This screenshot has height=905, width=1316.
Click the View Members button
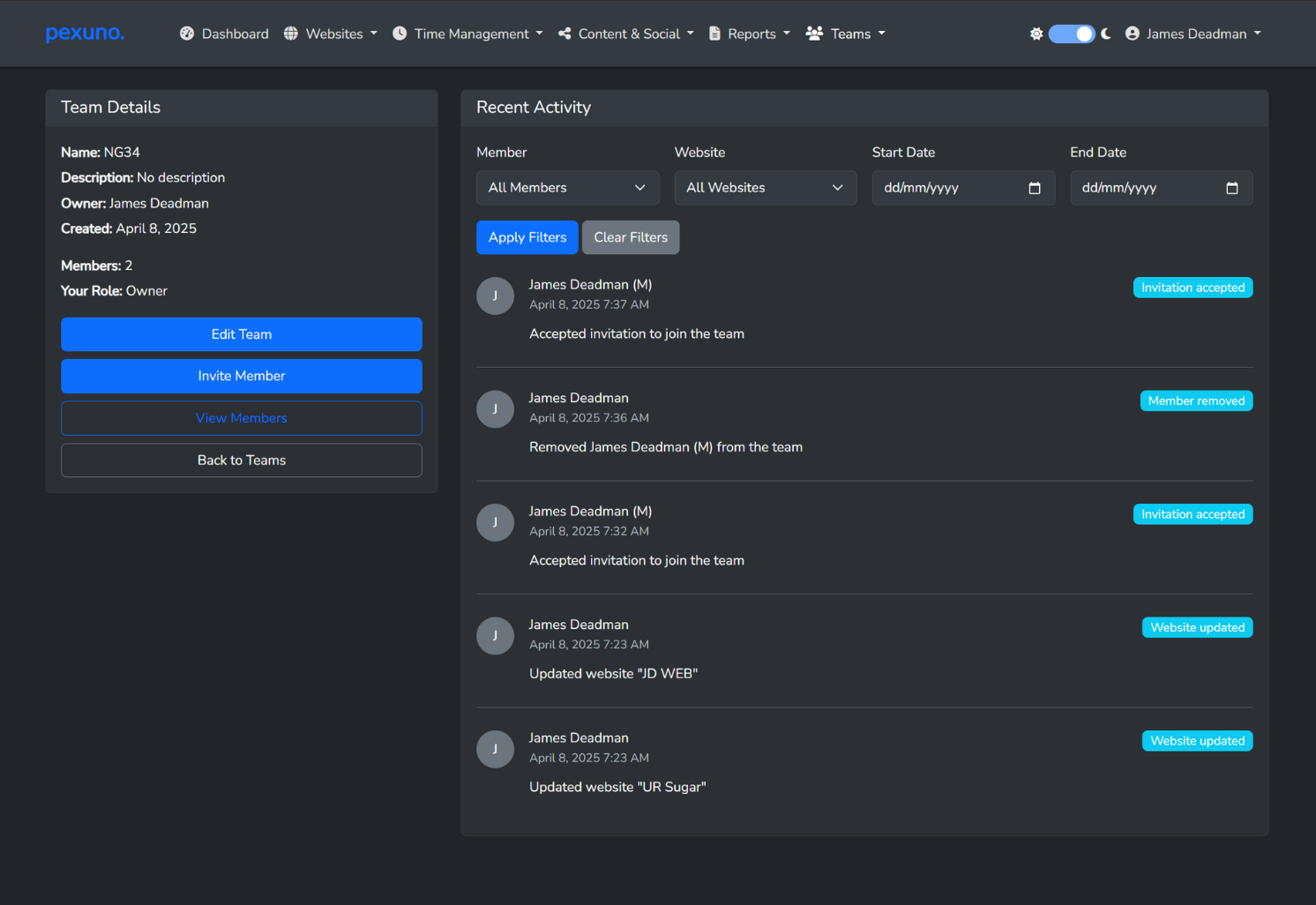click(242, 418)
